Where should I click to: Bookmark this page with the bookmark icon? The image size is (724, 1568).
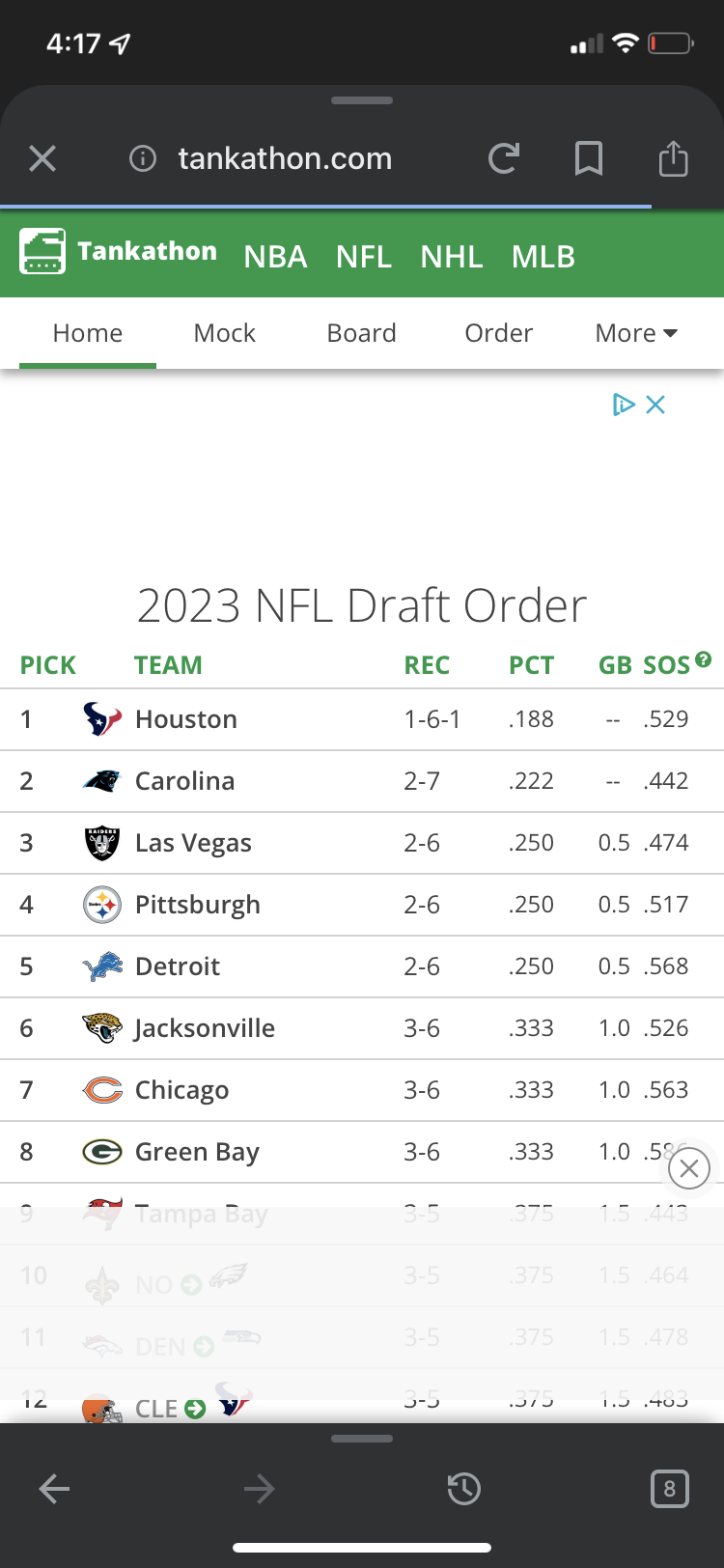click(589, 158)
